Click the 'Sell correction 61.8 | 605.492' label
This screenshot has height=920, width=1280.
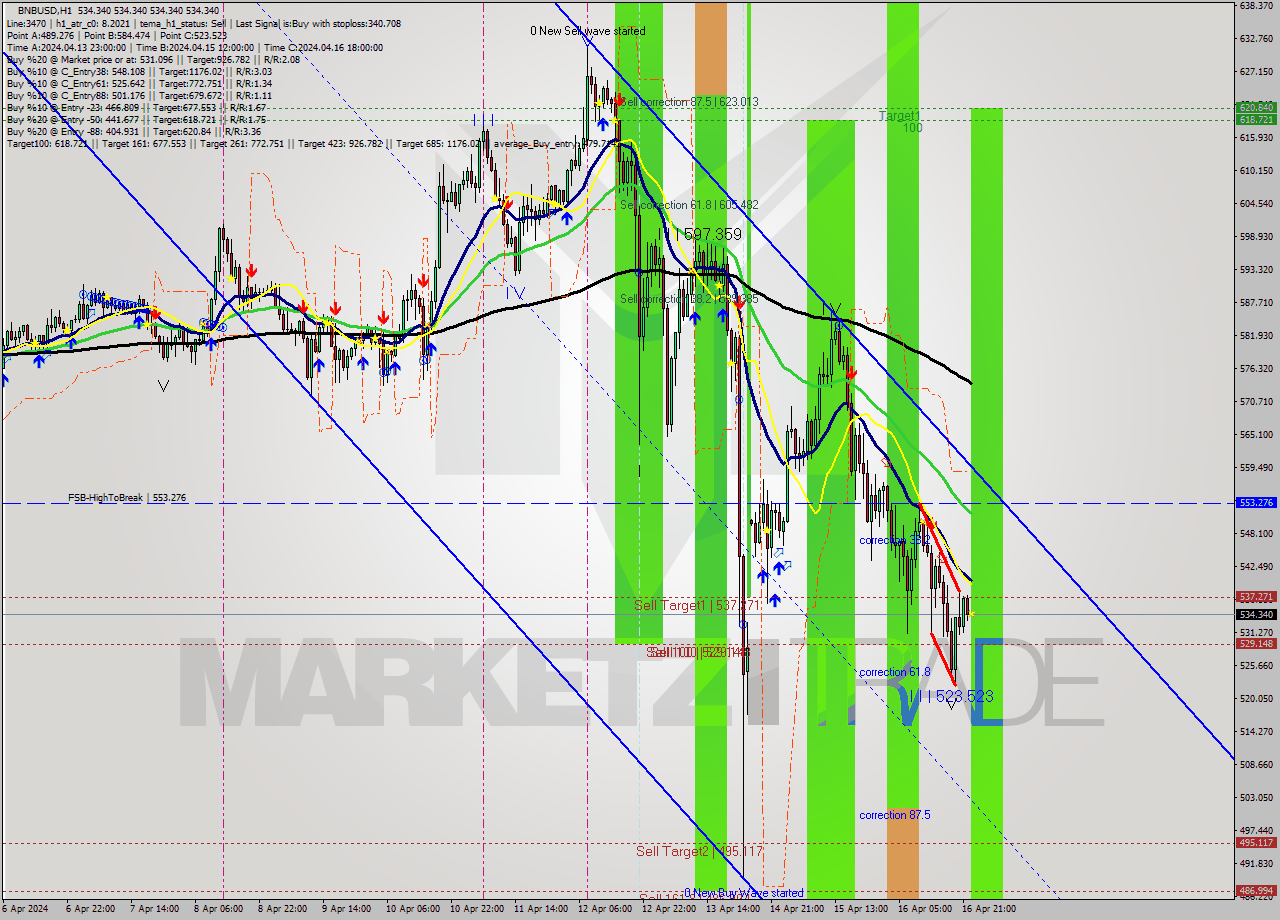tap(689, 205)
